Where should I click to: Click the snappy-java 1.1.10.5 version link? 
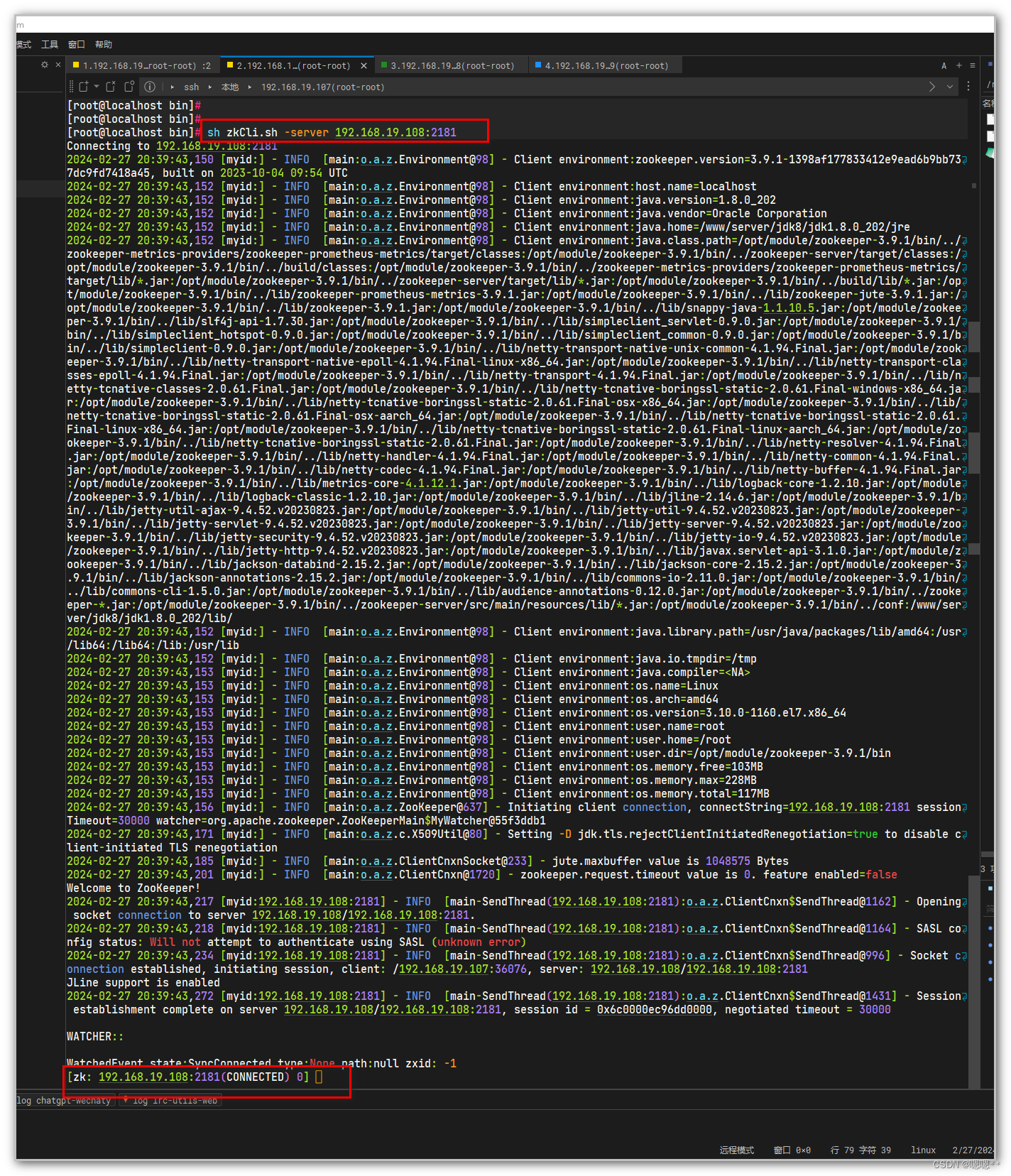788,307
